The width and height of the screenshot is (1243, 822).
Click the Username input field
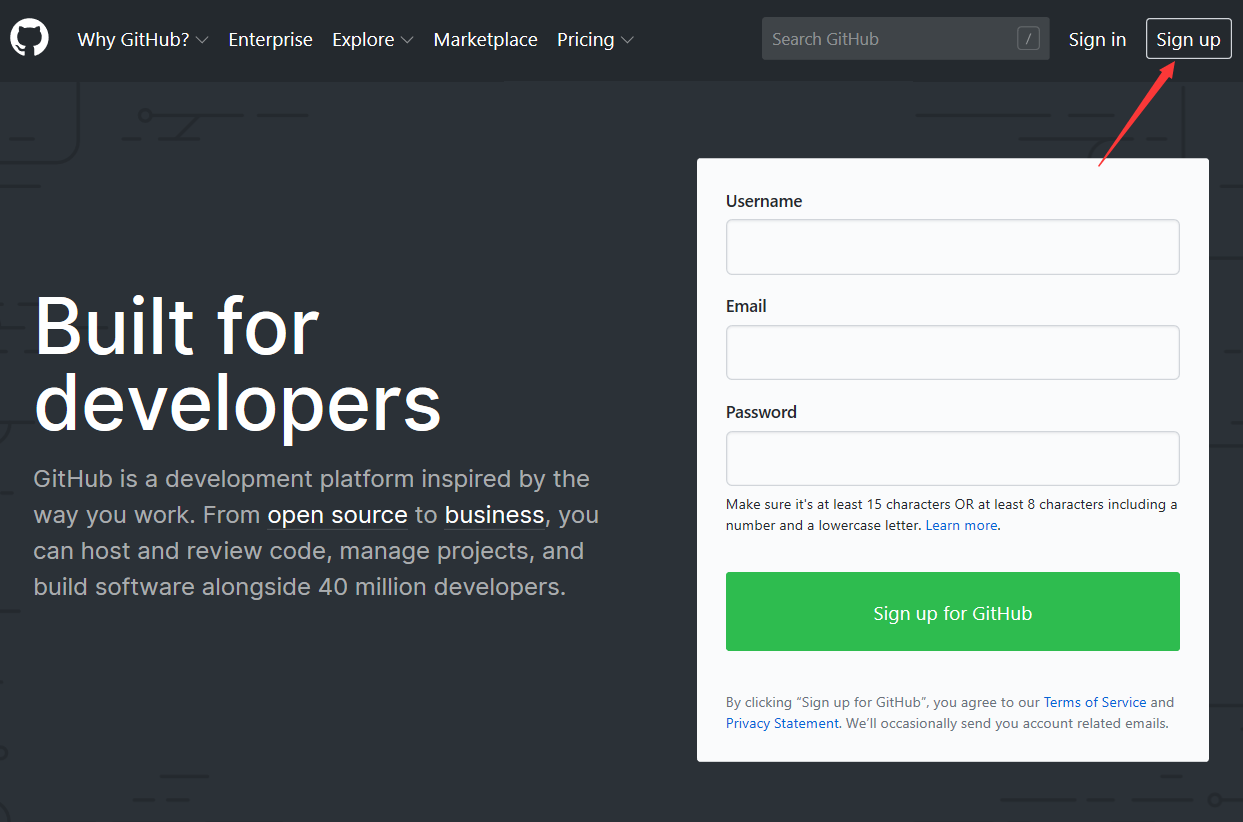[952, 247]
